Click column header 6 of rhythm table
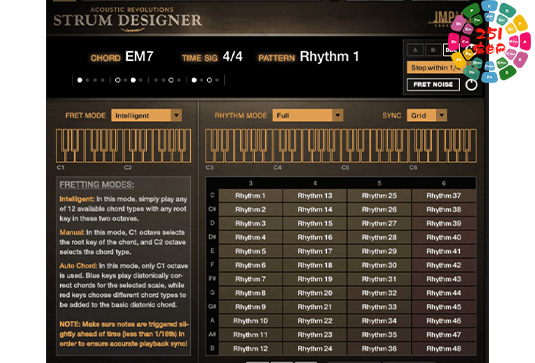The image size is (535, 363). 444,183
